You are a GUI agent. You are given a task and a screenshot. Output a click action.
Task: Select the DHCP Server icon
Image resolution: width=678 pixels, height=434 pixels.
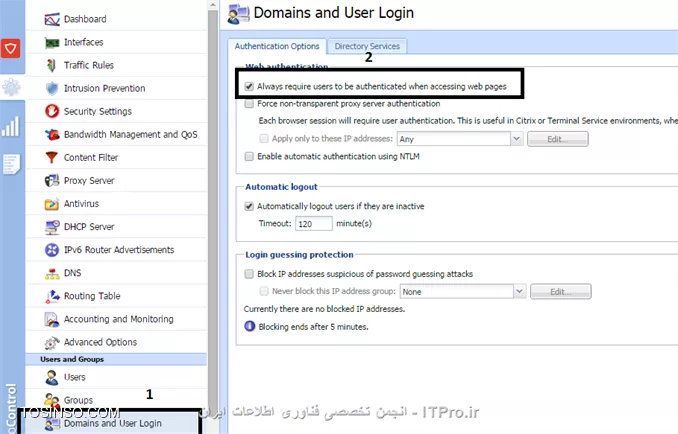point(52,227)
